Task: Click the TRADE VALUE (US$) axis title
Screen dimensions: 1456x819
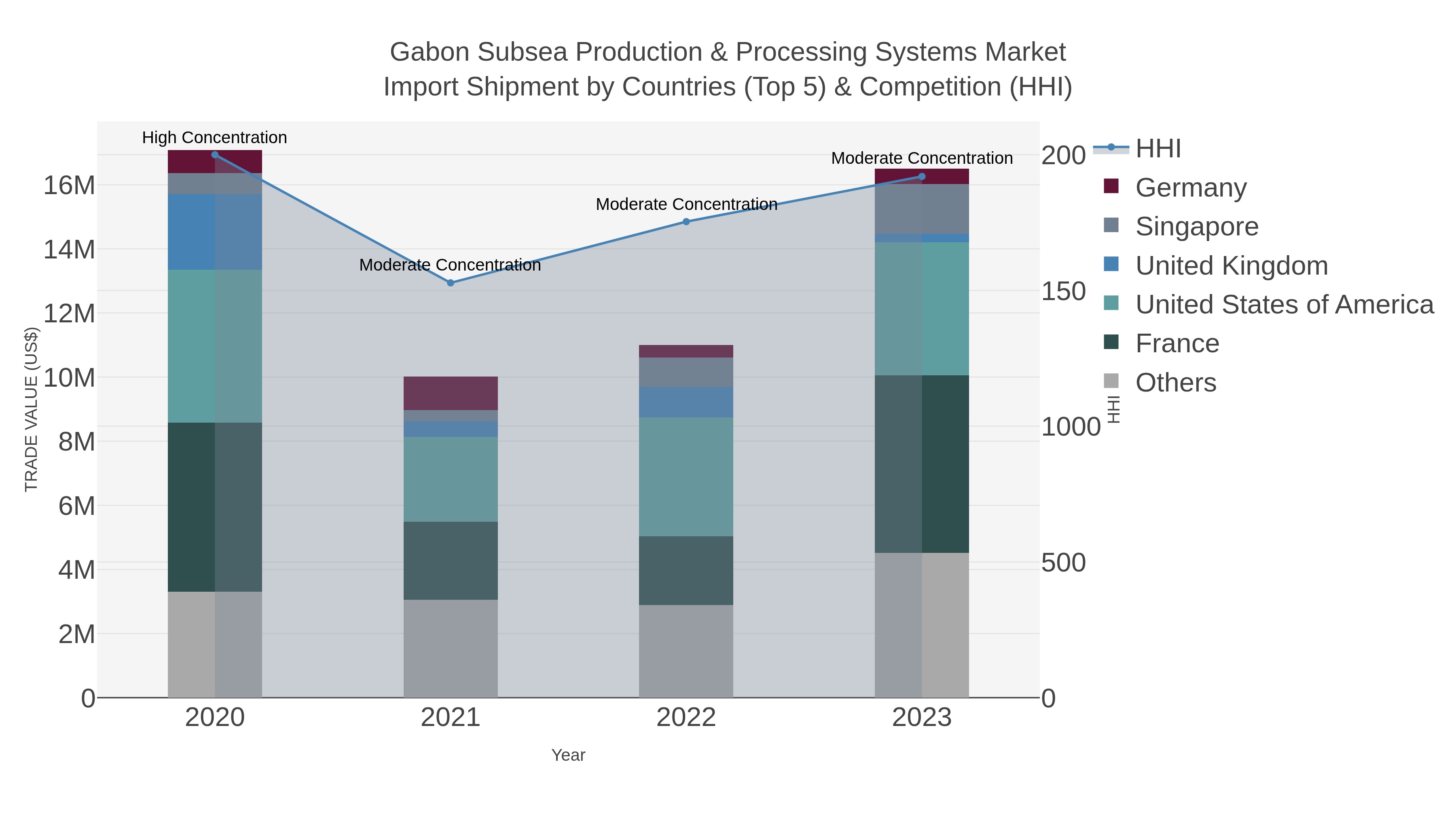Action: pos(31,409)
